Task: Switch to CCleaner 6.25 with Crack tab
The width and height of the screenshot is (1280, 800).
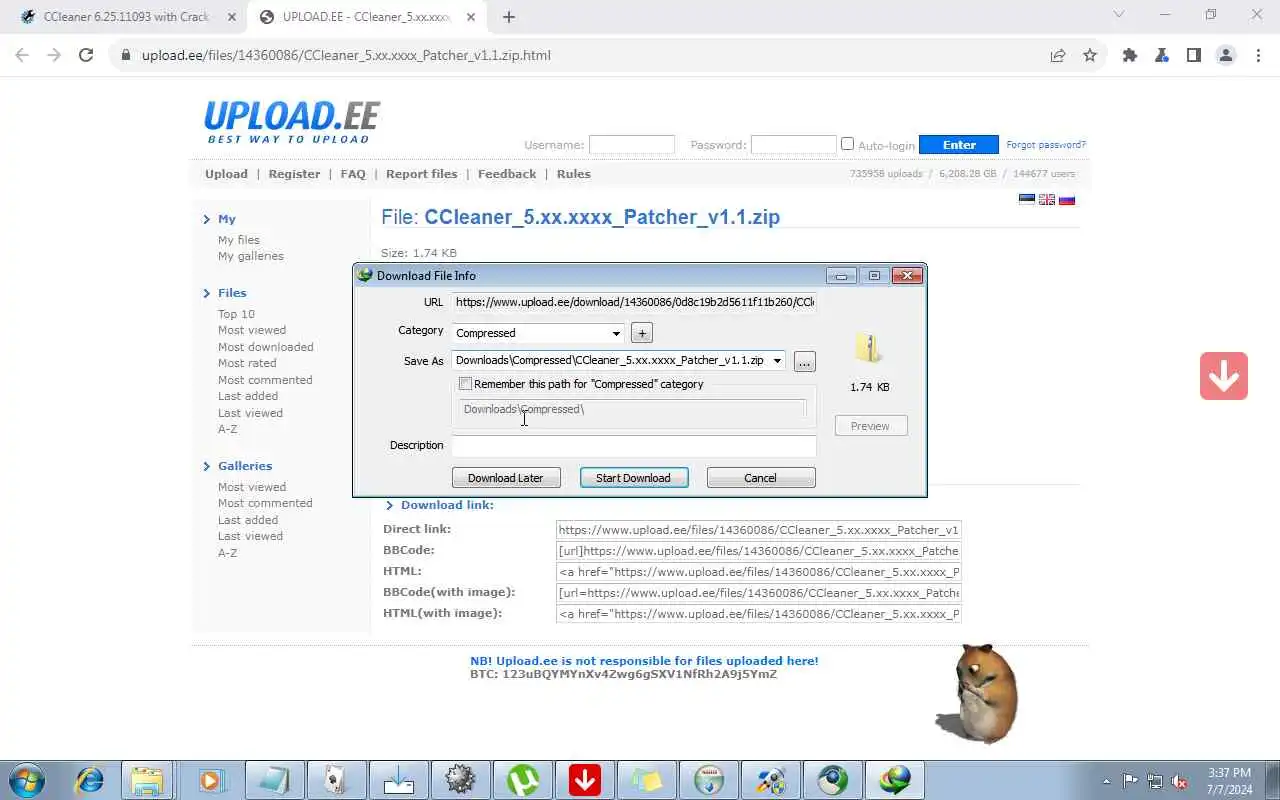Action: coord(127,17)
